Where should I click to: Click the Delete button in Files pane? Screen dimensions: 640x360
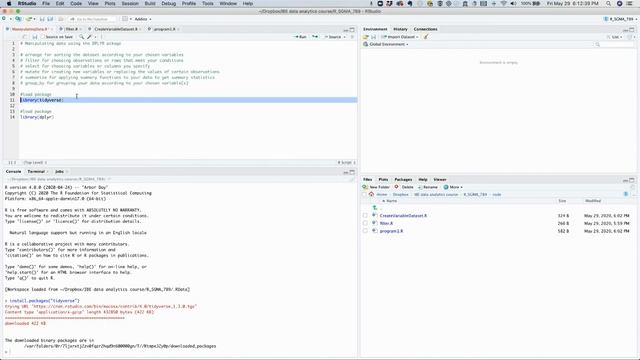pos(404,187)
